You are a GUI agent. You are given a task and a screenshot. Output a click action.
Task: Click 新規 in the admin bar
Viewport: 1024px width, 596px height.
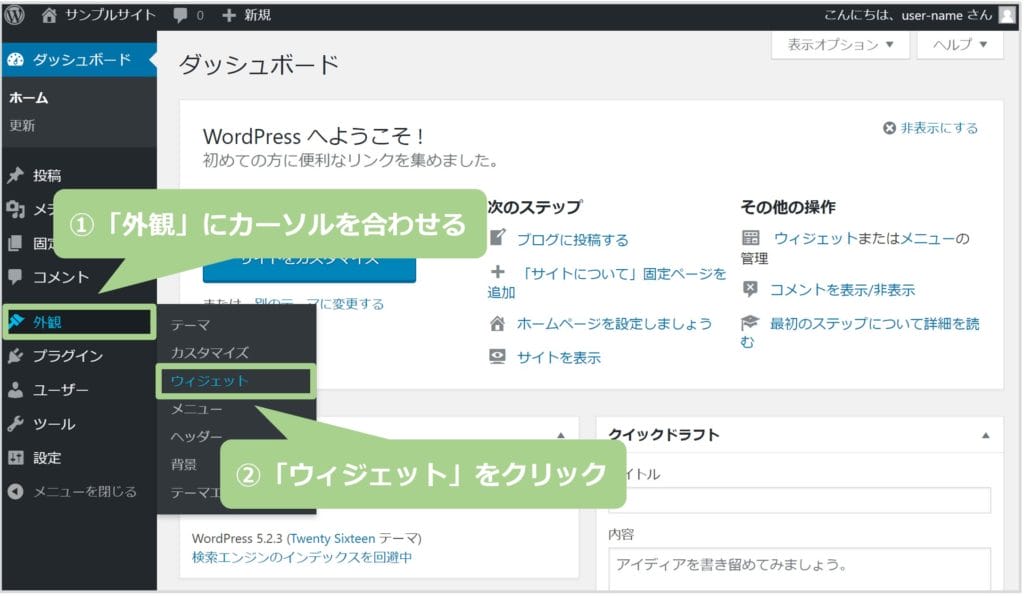click(257, 15)
